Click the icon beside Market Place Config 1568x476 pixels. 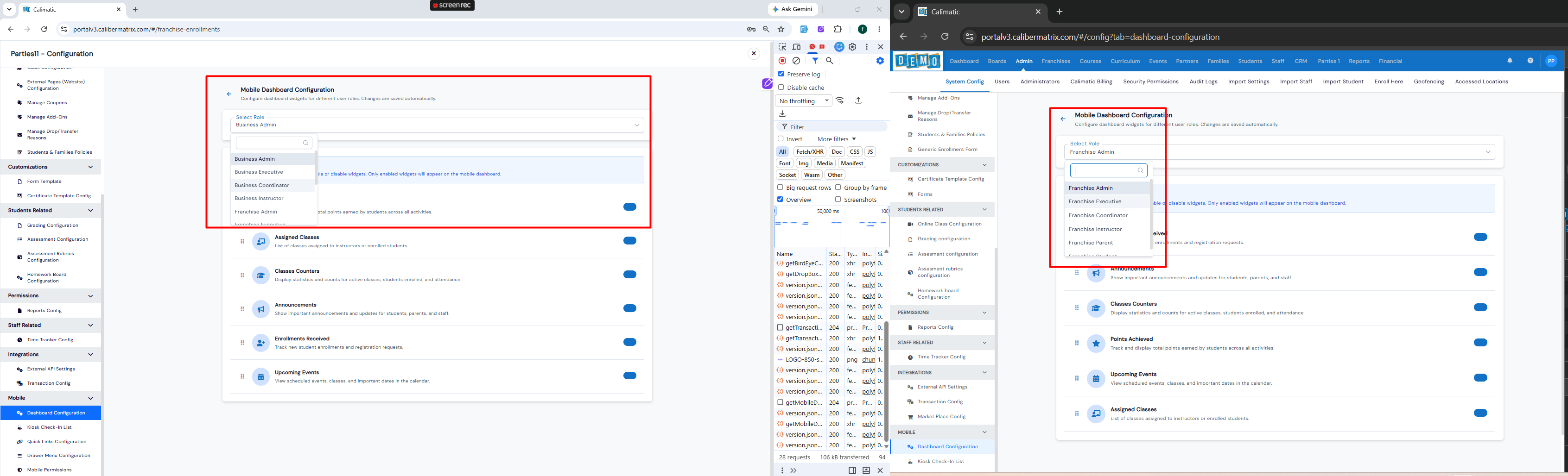910,417
